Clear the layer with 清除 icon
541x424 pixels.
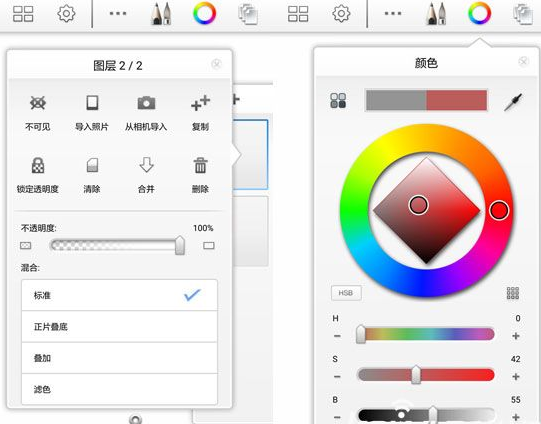click(x=92, y=166)
